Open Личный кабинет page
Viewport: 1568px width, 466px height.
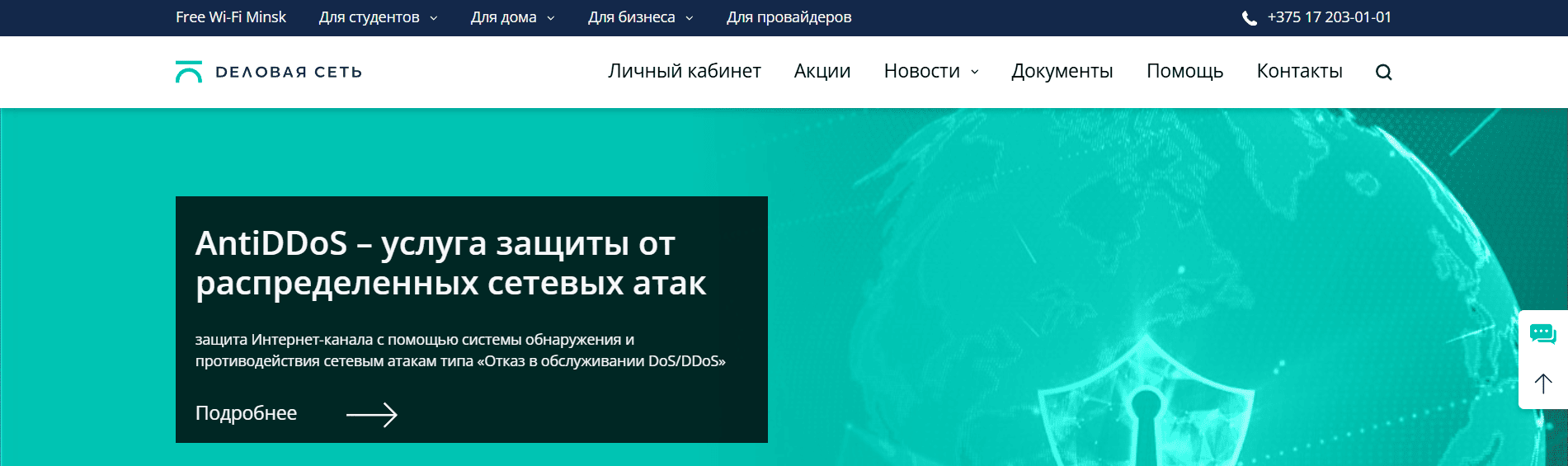pyautogui.click(x=685, y=71)
